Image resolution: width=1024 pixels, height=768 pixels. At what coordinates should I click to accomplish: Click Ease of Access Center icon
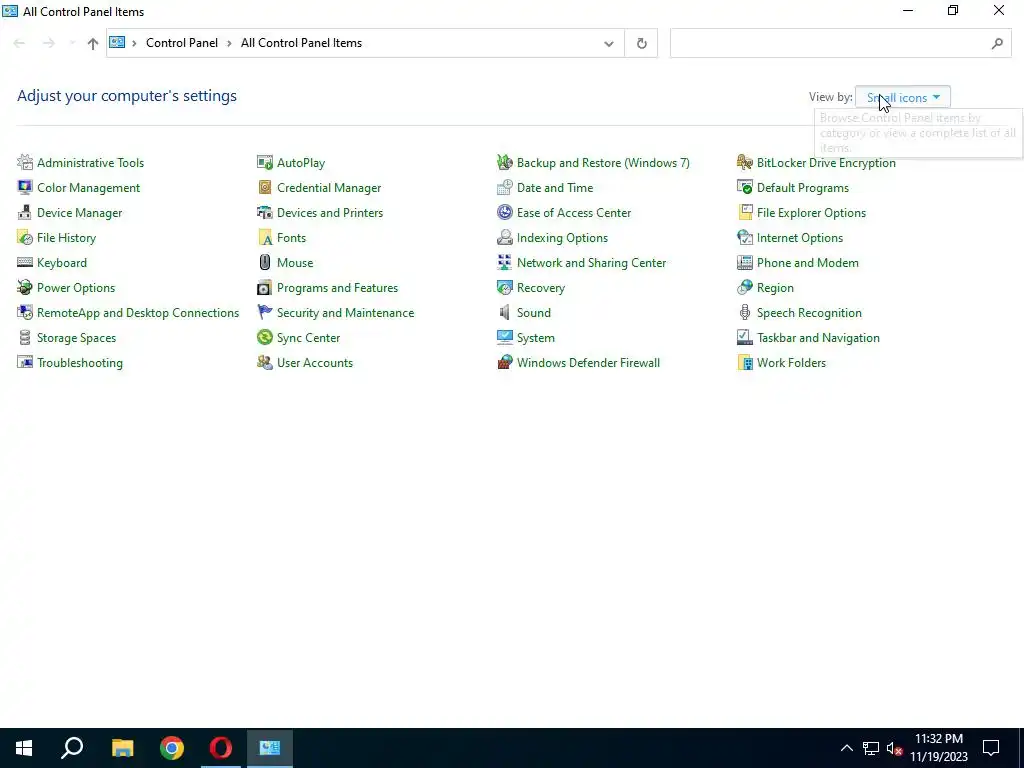point(505,212)
